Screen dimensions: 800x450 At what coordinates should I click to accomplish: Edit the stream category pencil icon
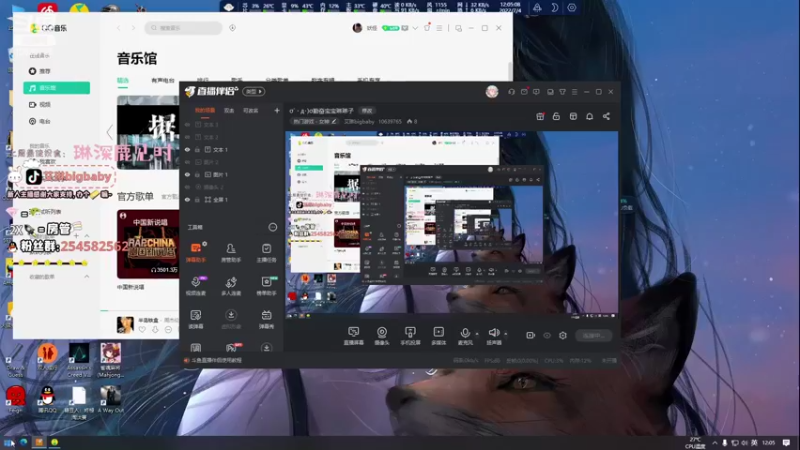[334, 121]
